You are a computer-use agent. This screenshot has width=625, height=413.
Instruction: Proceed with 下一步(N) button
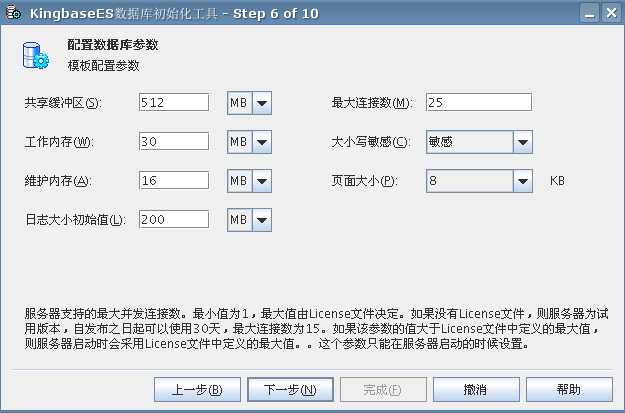291,389
